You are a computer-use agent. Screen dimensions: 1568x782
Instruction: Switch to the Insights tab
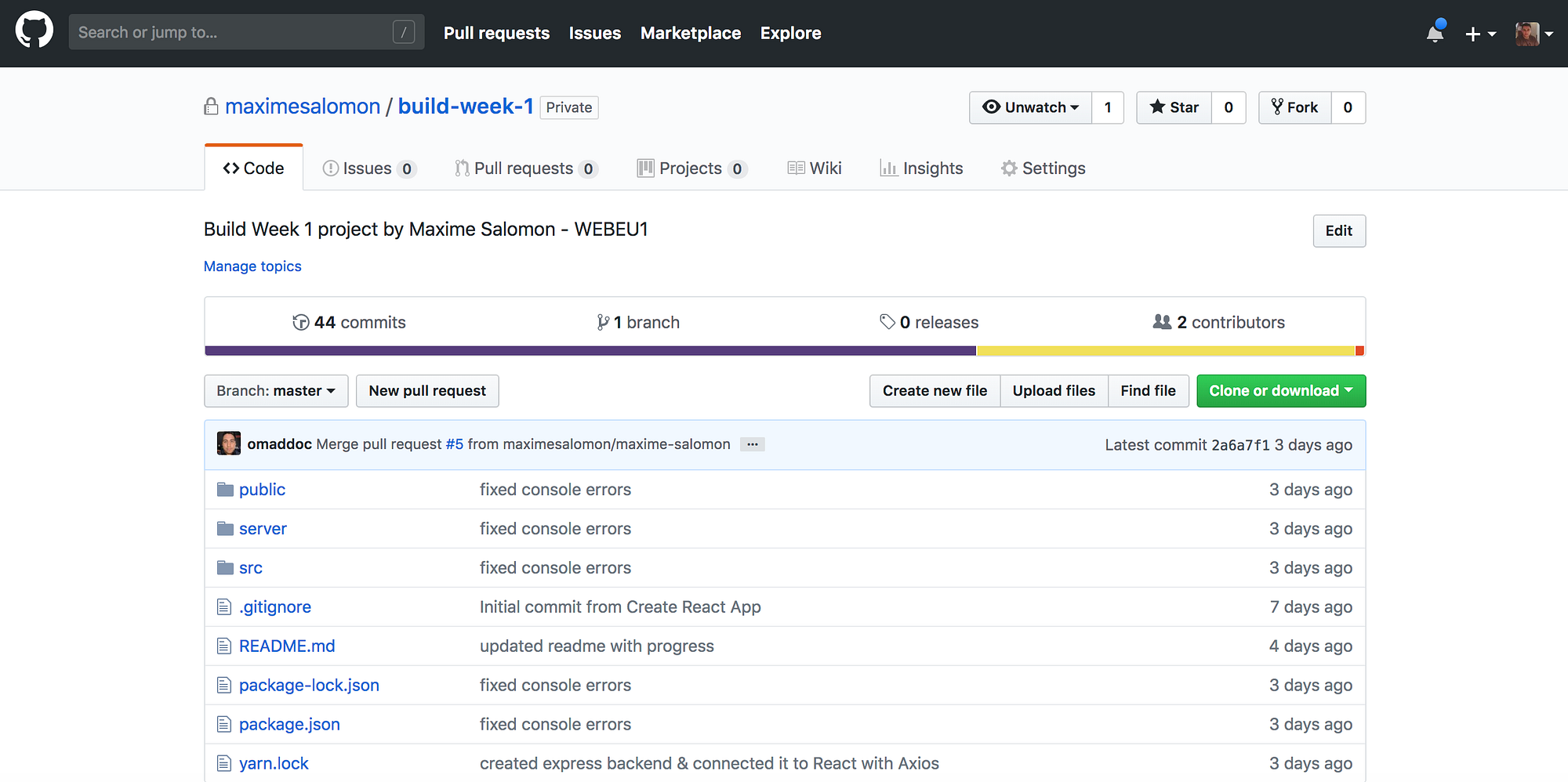click(x=921, y=168)
